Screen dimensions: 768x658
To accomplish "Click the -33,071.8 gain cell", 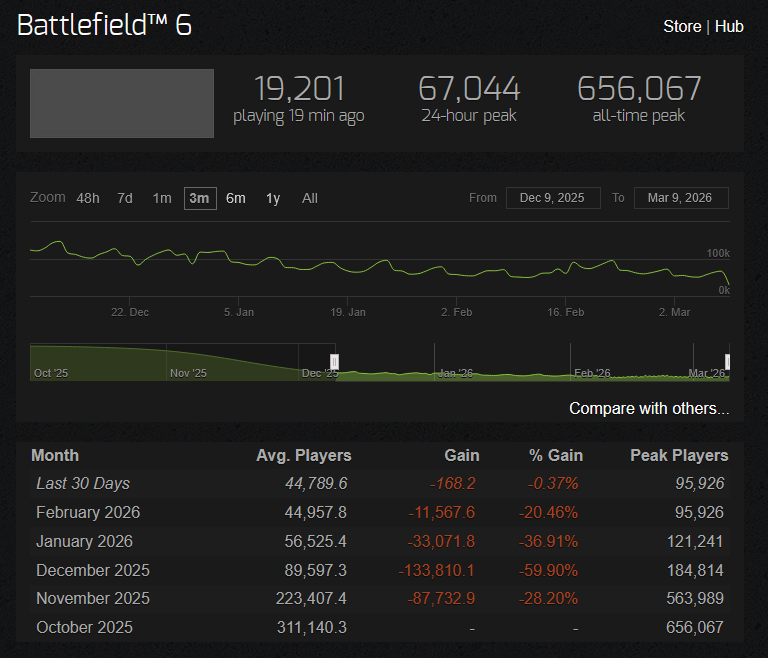I will pyautogui.click(x=441, y=541).
